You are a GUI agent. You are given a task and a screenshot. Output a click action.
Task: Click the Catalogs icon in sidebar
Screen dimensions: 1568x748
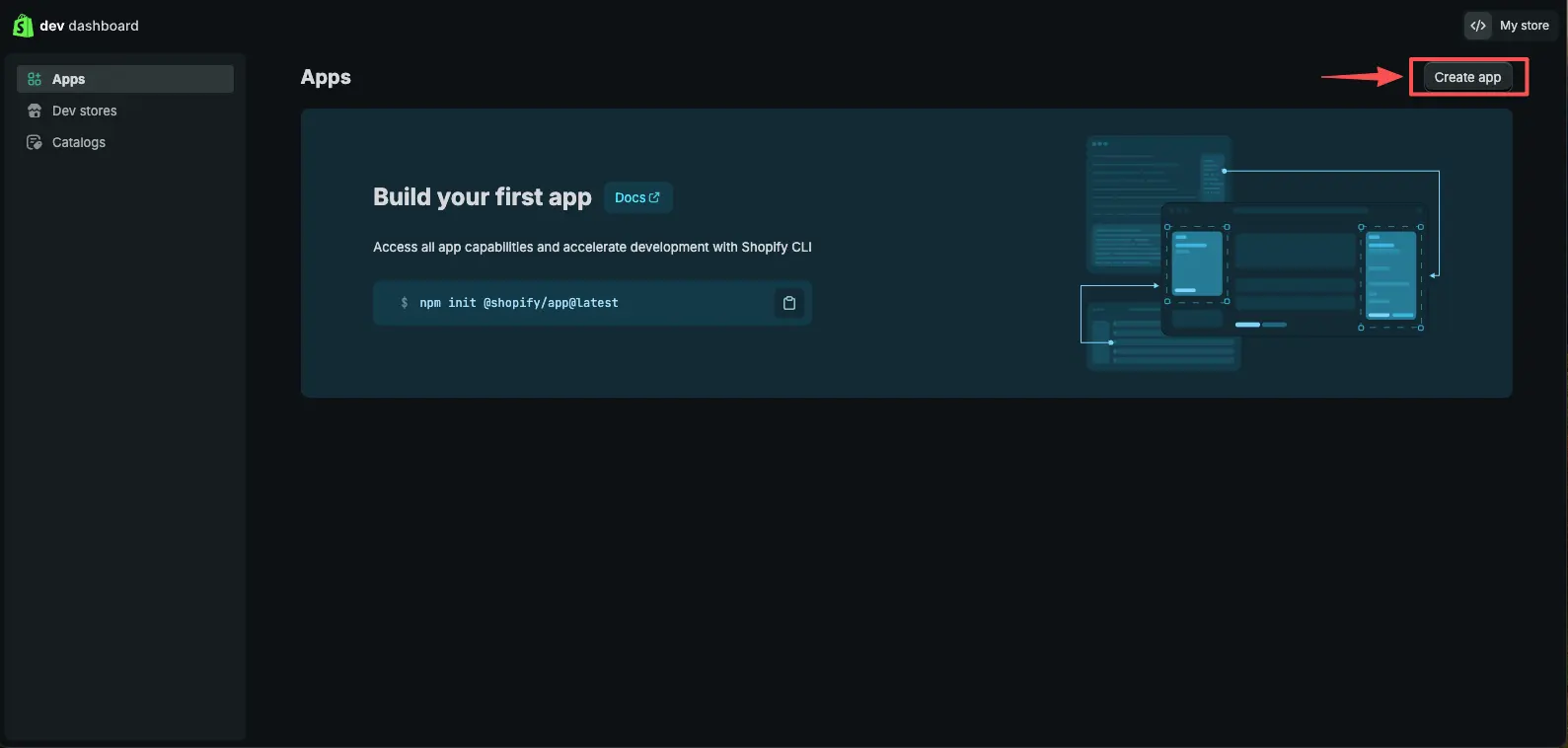[x=35, y=142]
